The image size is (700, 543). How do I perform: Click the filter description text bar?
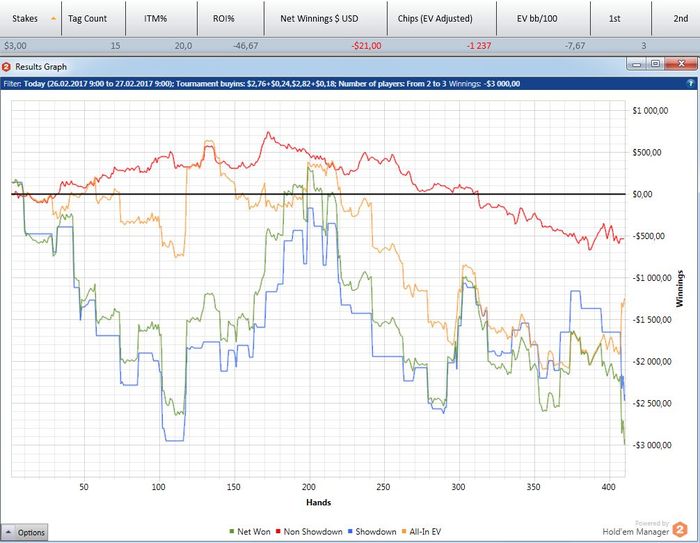pos(350,84)
